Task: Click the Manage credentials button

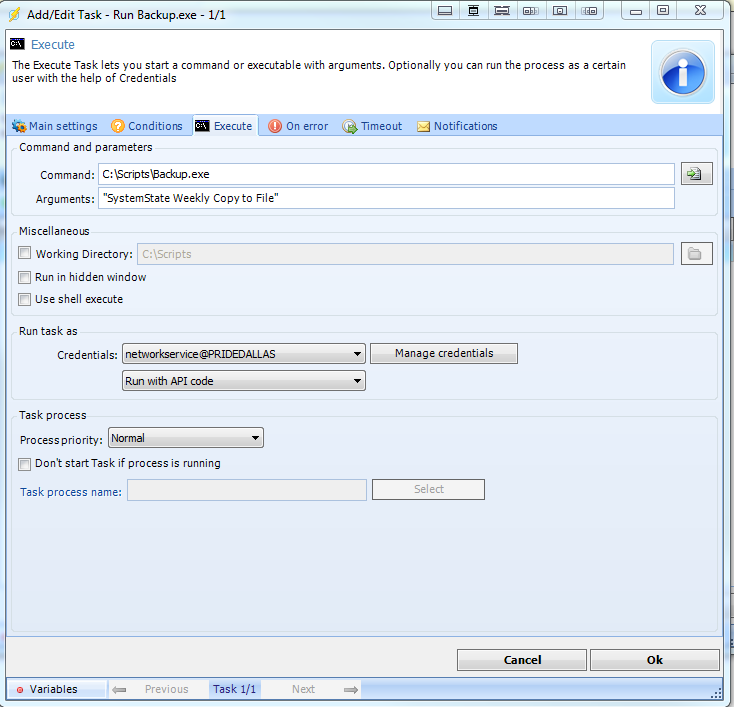Action: 444,353
